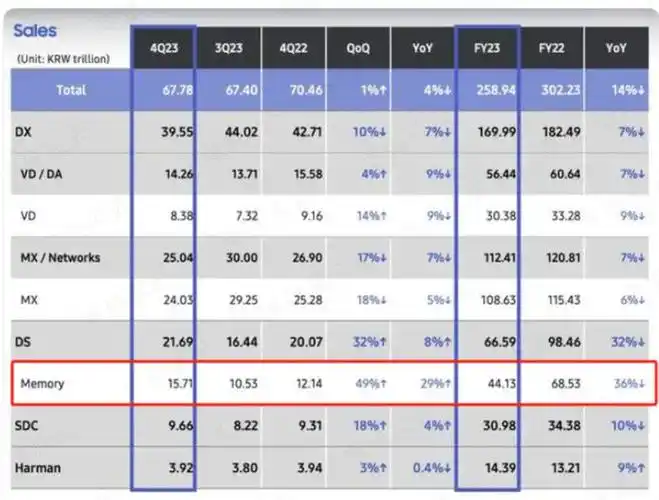659x500 pixels.
Task: Click the 4Q22 column header
Action: (294, 47)
